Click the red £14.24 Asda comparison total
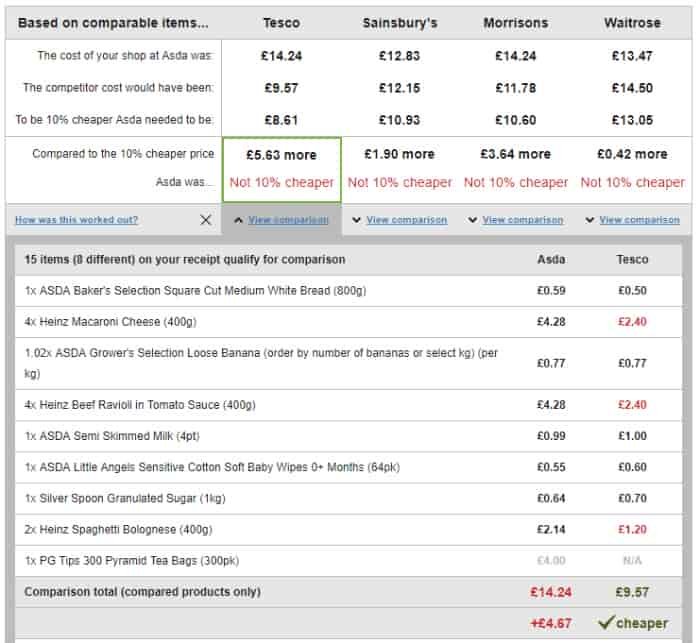This screenshot has width=700, height=643. 551,593
